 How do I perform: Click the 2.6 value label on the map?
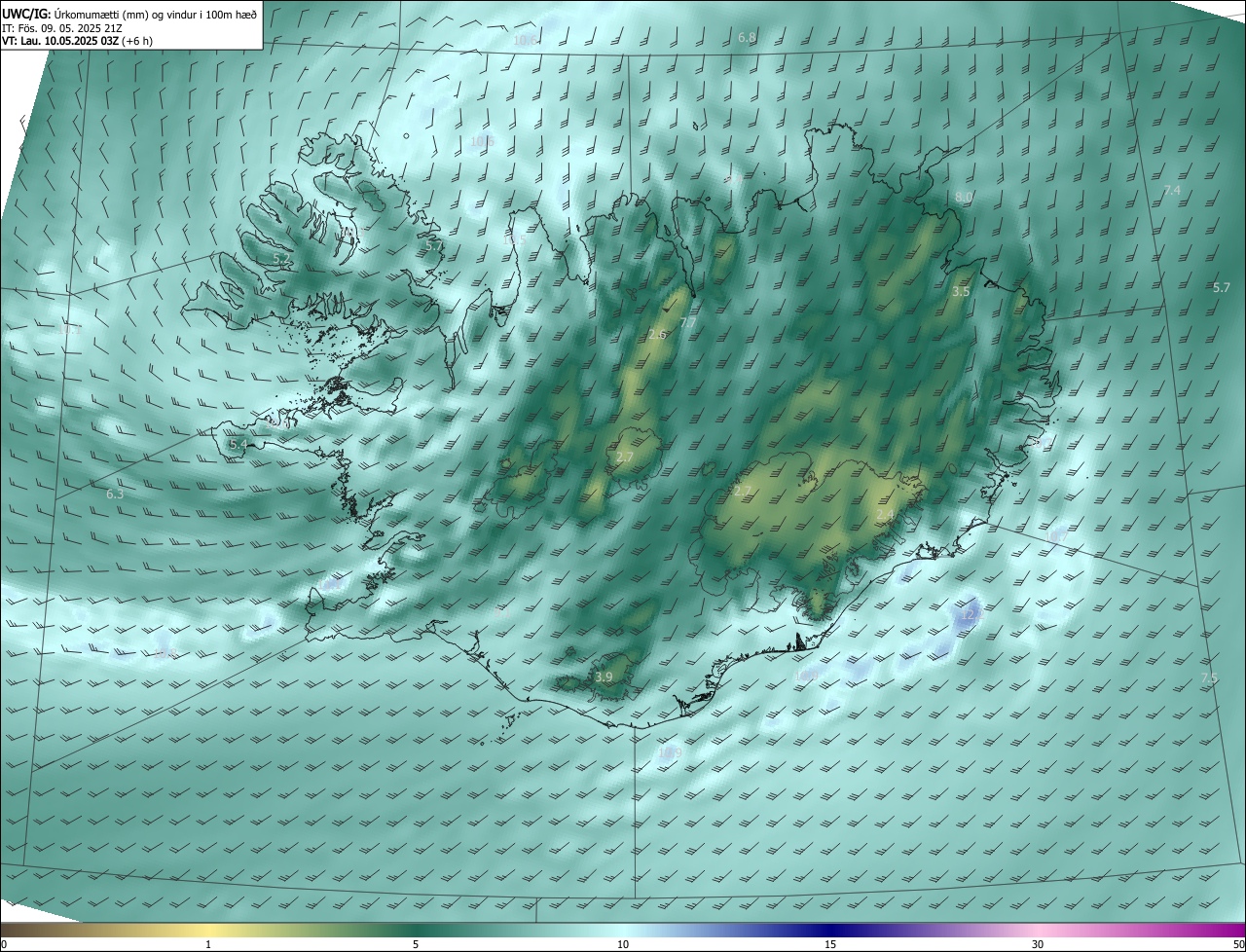point(657,335)
